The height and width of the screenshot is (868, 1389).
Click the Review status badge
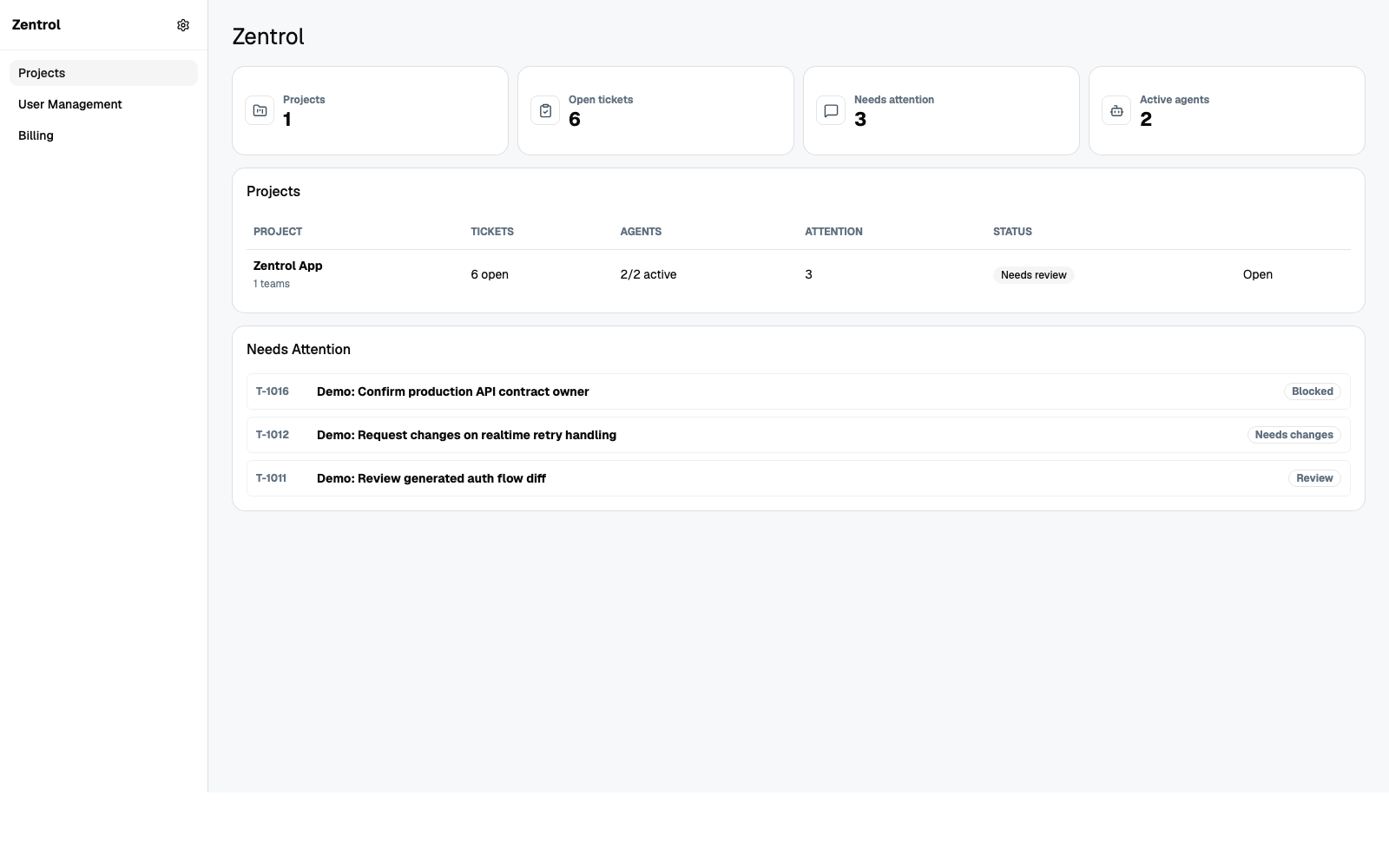coord(1314,478)
